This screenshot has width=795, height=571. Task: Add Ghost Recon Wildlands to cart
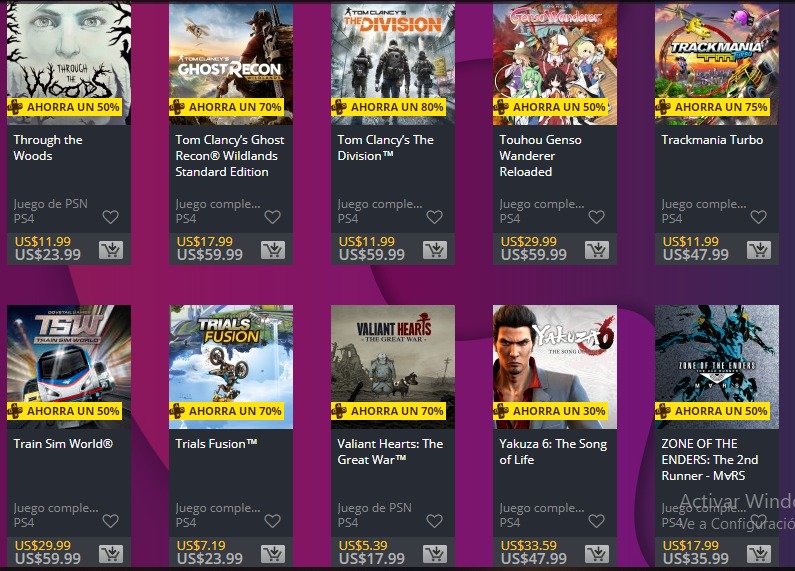pyautogui.click(x=273, y=249)
